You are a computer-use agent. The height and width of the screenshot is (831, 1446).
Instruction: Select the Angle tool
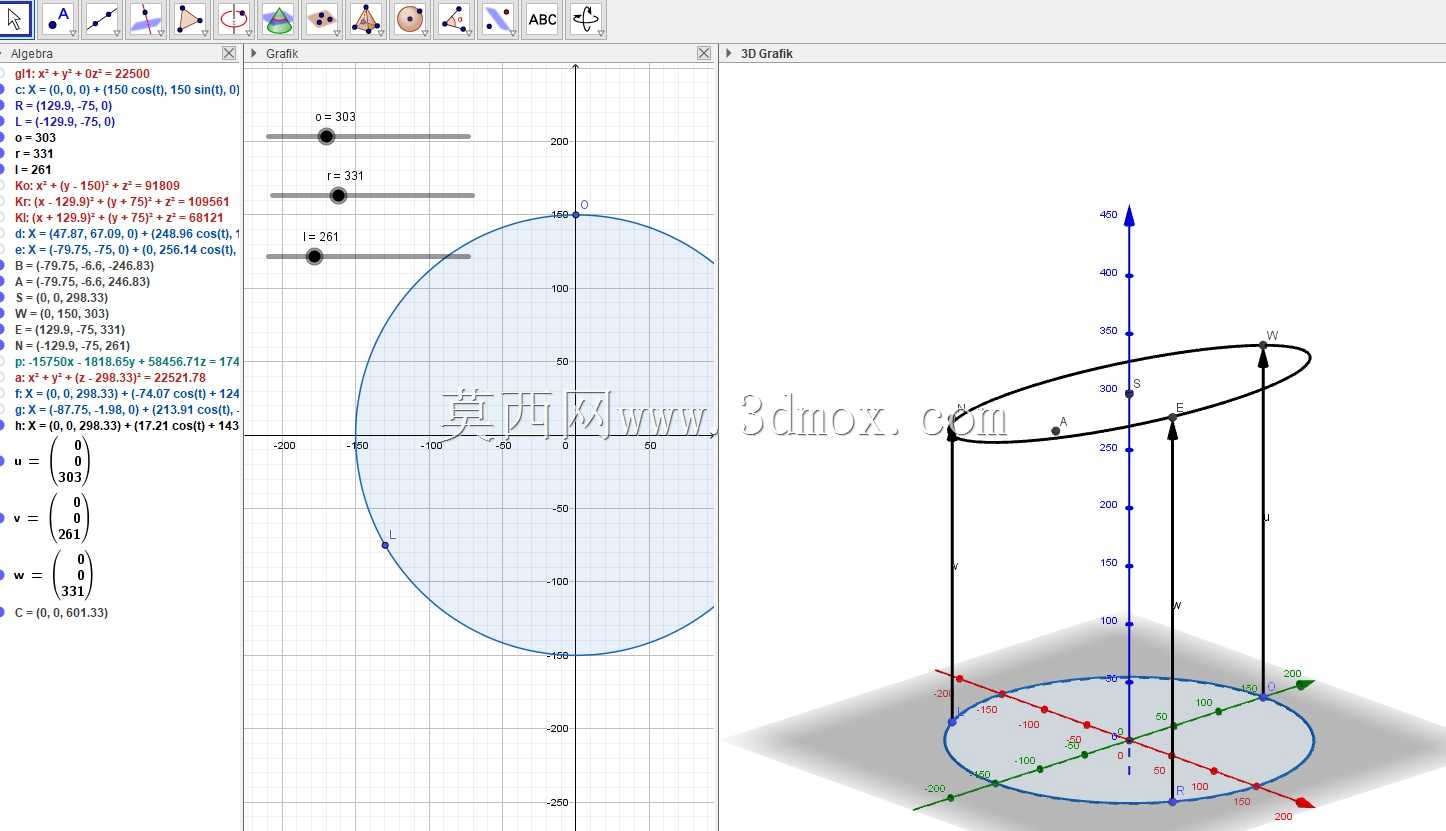[454, 19]
